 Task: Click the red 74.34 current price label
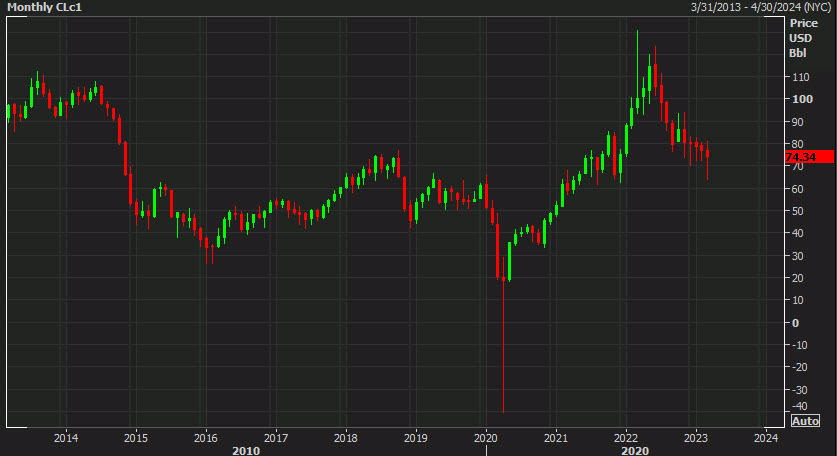[x=809, y=157]
